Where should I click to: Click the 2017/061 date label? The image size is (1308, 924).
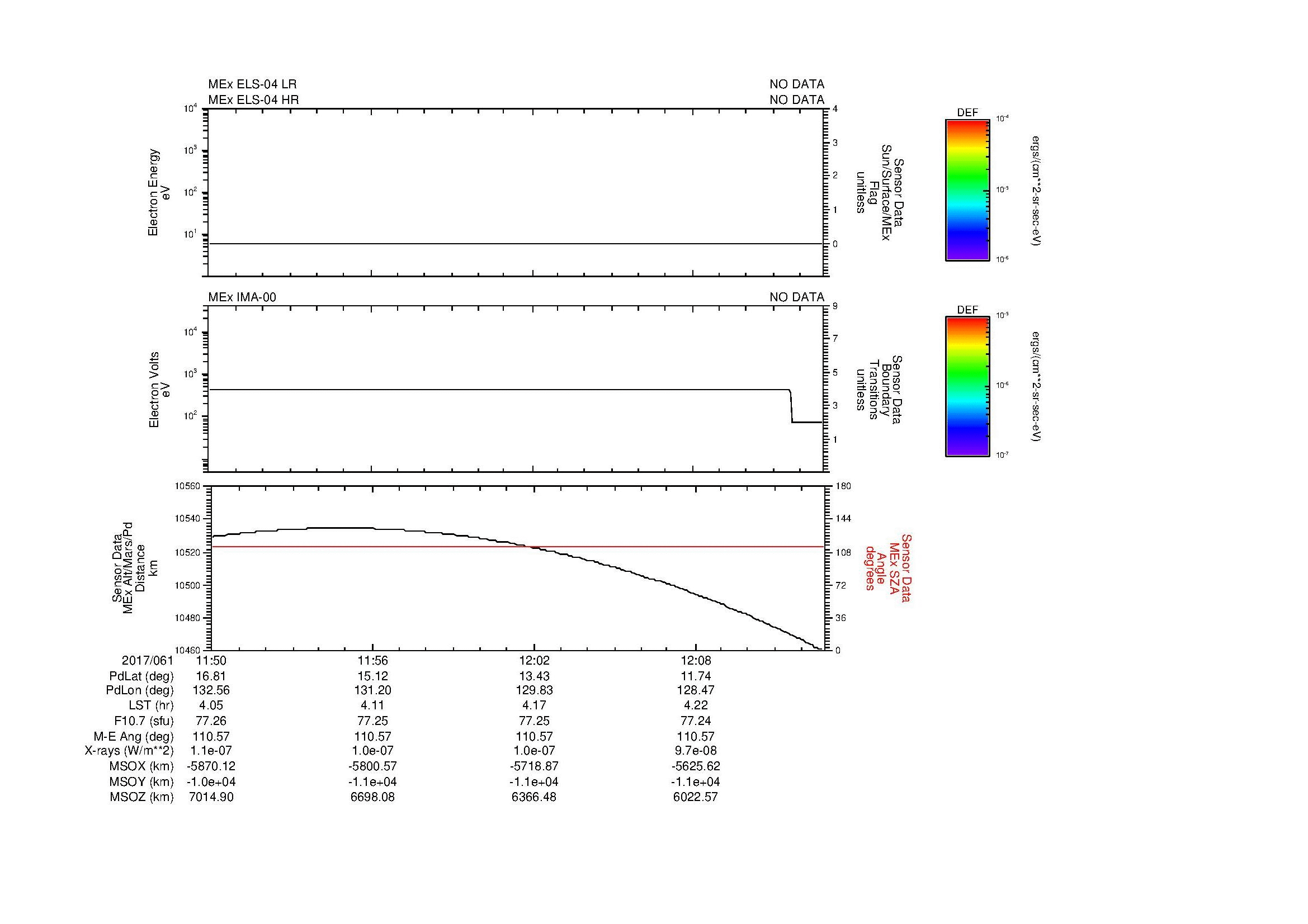click(x=148, y=661)
